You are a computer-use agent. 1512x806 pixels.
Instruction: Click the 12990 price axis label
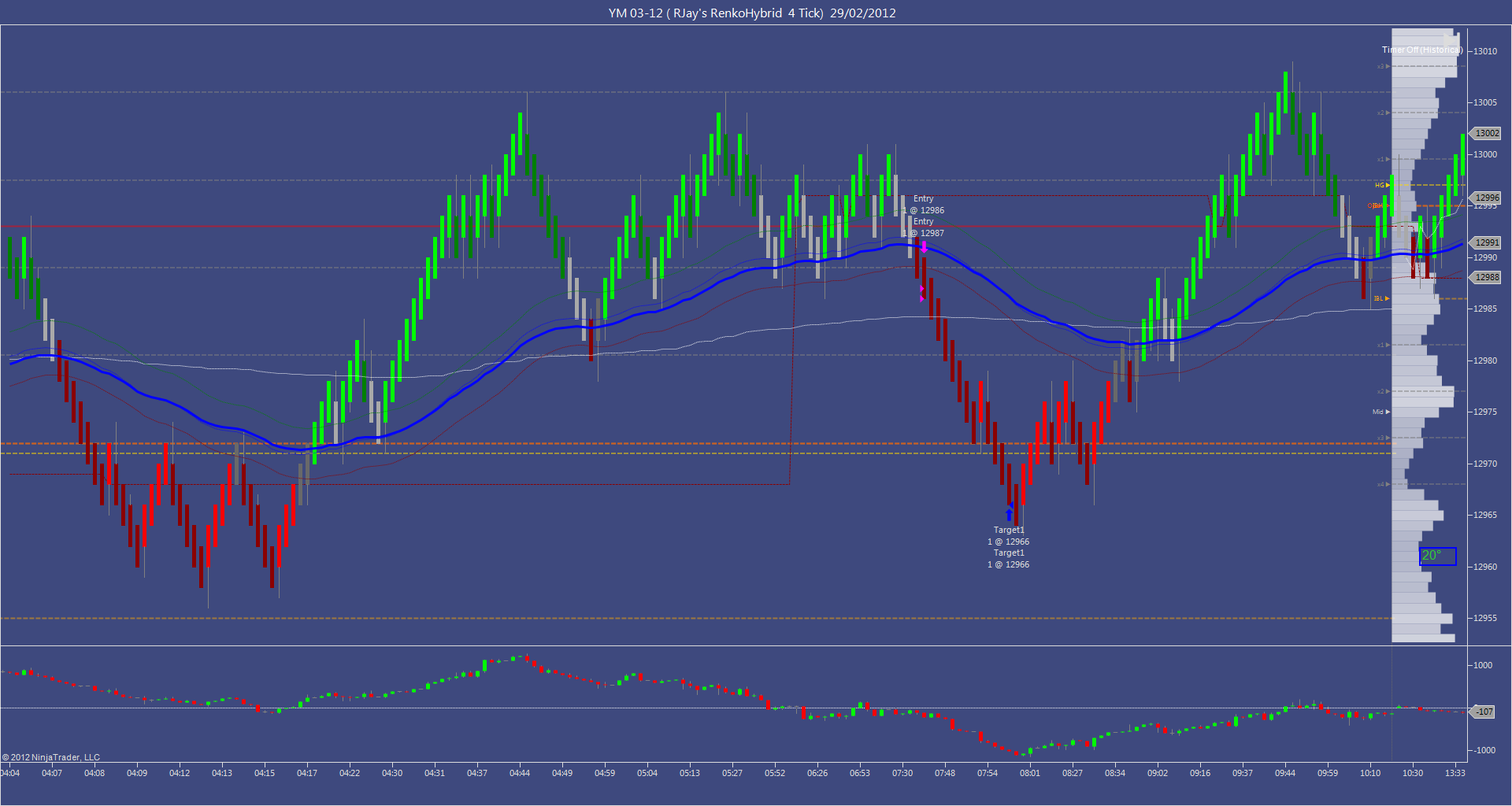click(1485, 257)
